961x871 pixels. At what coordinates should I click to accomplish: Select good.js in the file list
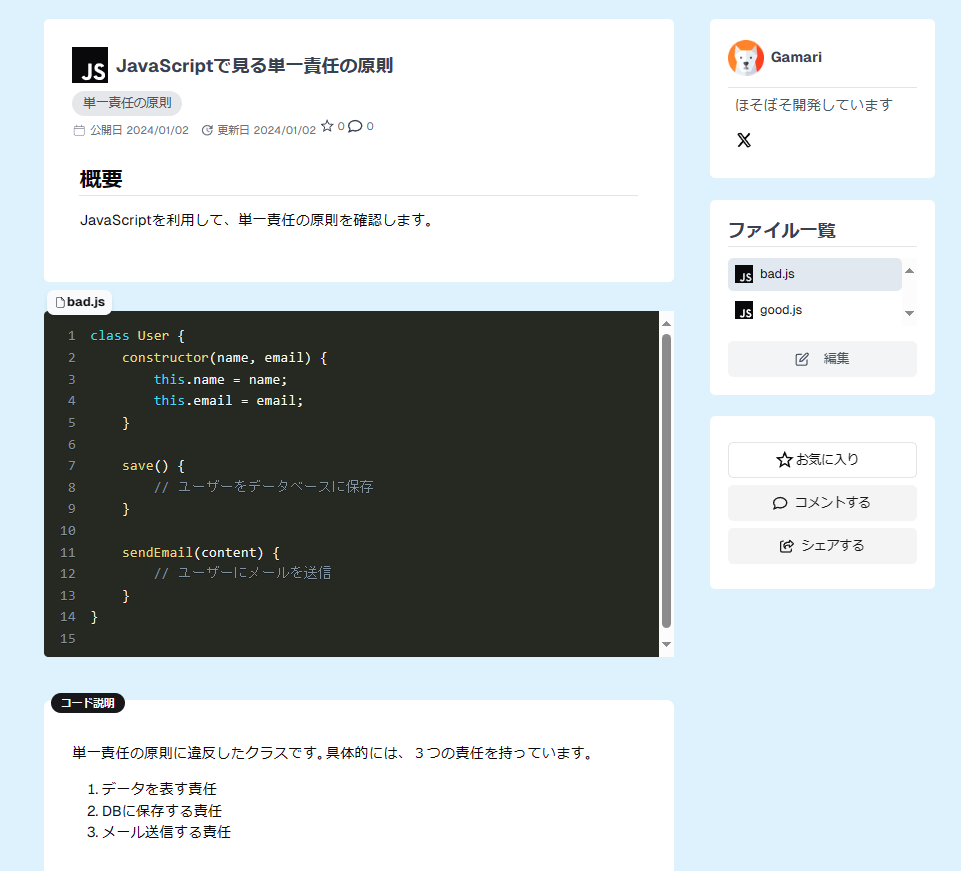click(814, 310)
